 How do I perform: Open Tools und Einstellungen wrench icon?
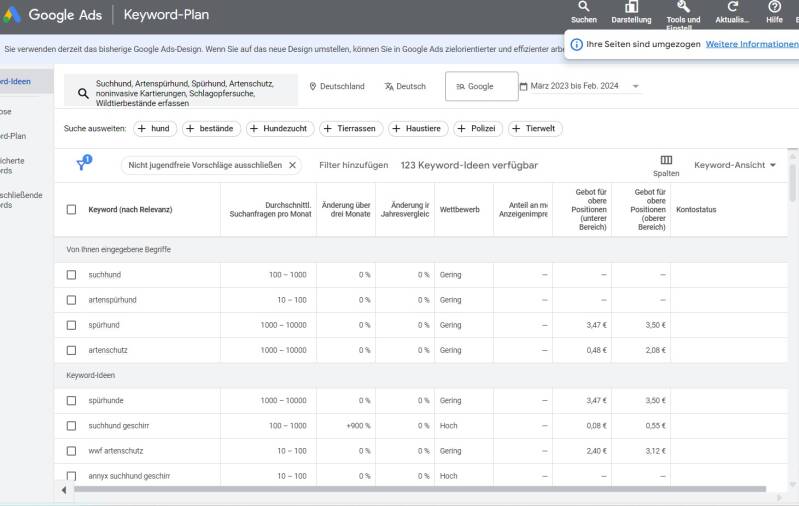point(683,7)
